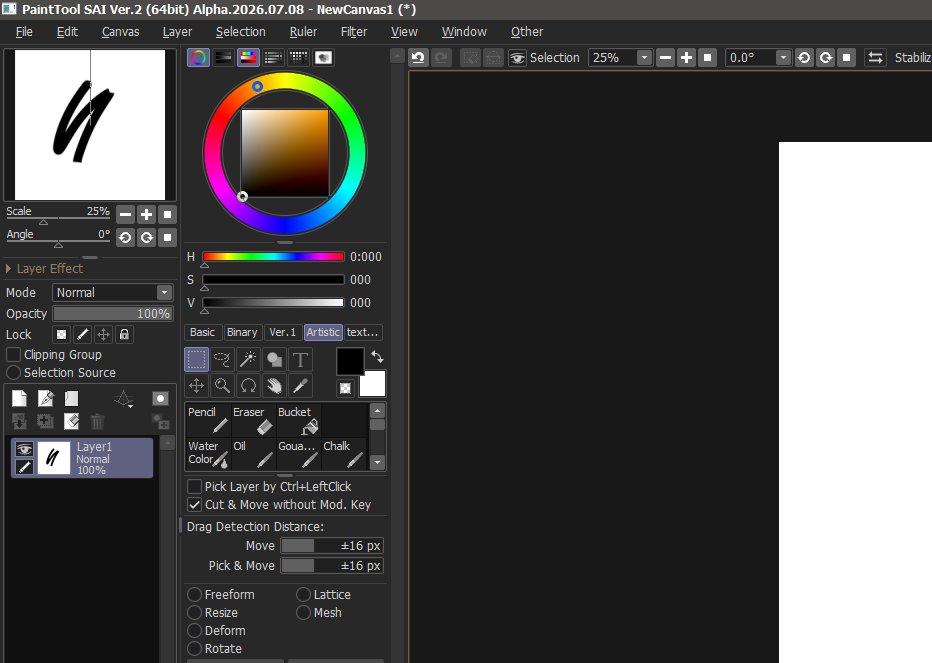Screen dimensions: 932x663
Task: Select the Lasso tool
Action: point(222,360)
